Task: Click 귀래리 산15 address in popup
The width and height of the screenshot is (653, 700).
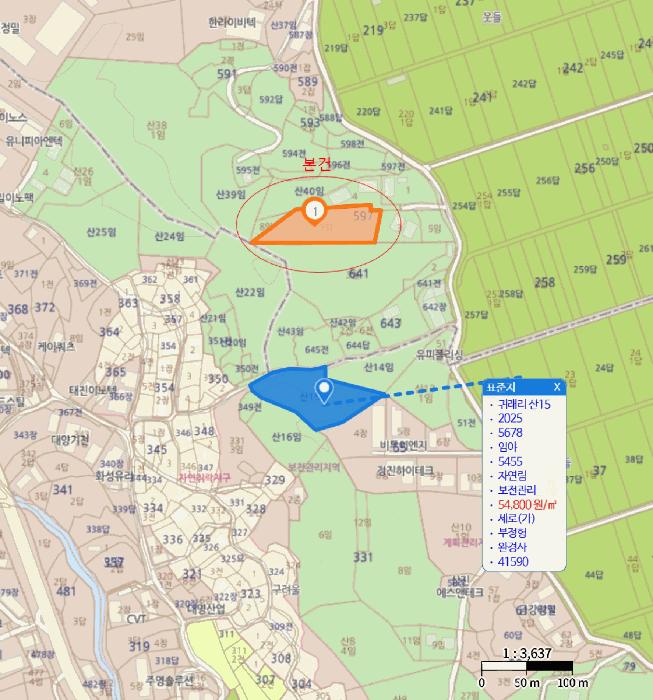Action: click(524, 404)
